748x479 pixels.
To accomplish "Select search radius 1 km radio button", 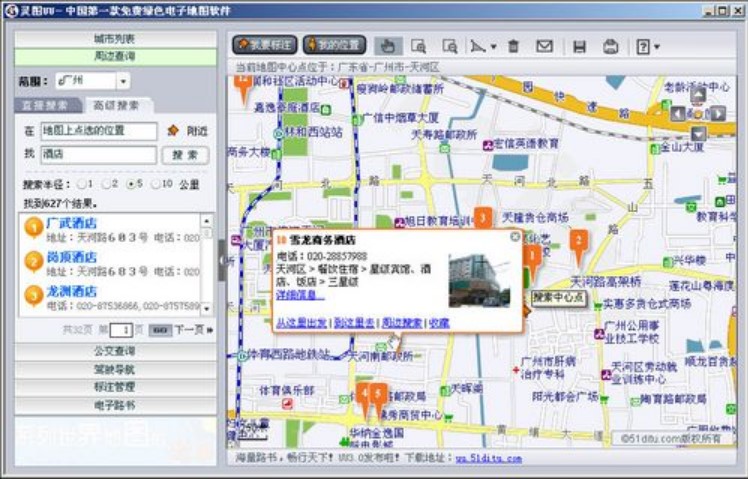I will [80, 184].
